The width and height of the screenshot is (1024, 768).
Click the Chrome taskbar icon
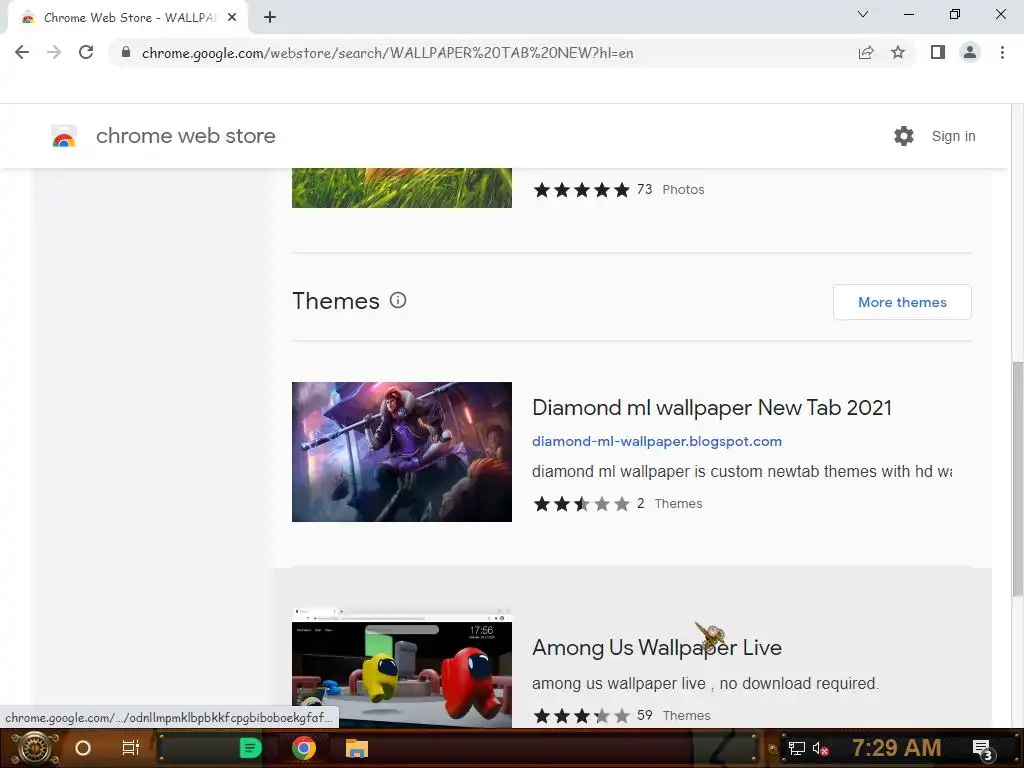click(304, 748)
